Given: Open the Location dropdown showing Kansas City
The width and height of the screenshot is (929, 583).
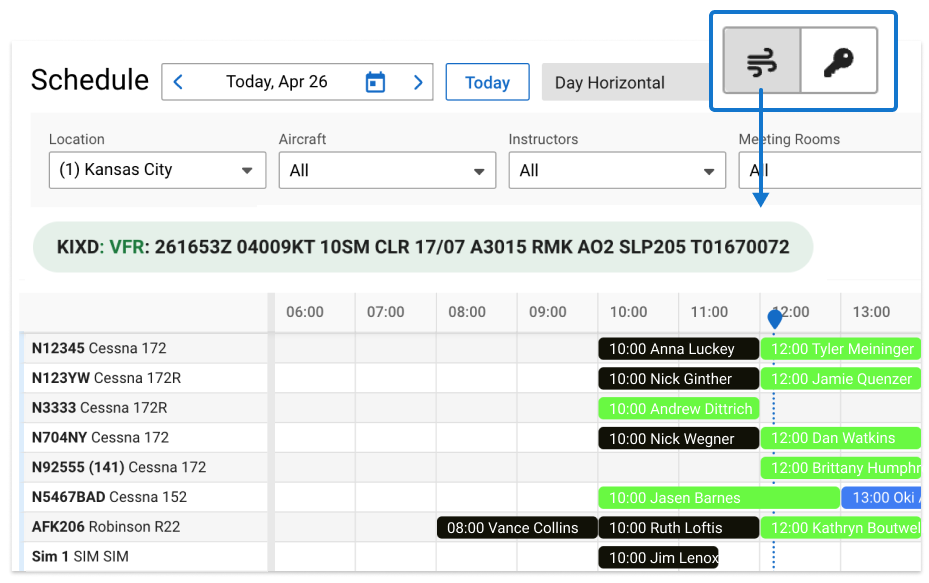Looking at the screenshot, I should [x=157, y=170].
